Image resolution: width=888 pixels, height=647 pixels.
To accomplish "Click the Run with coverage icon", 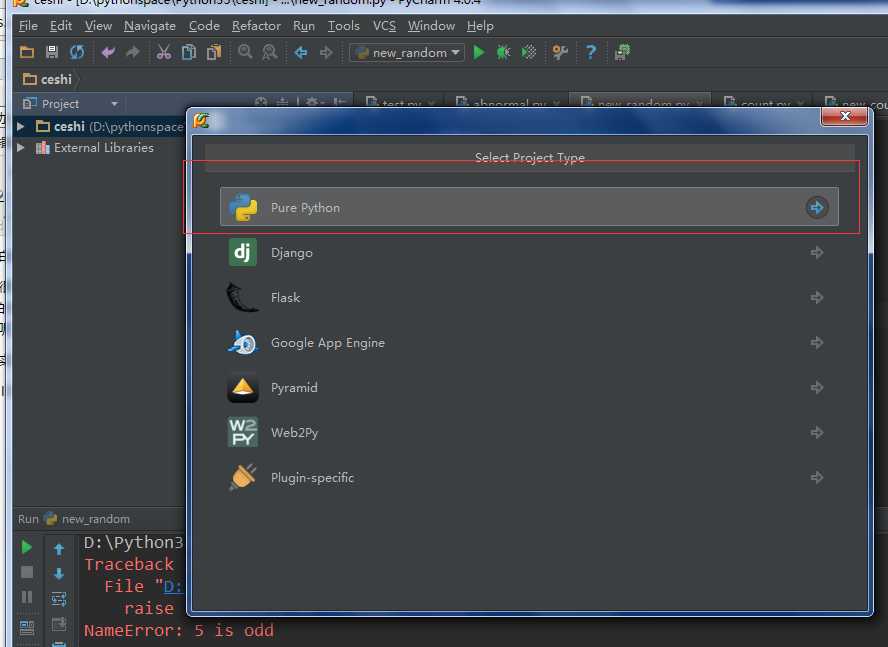I will (528, 53).
